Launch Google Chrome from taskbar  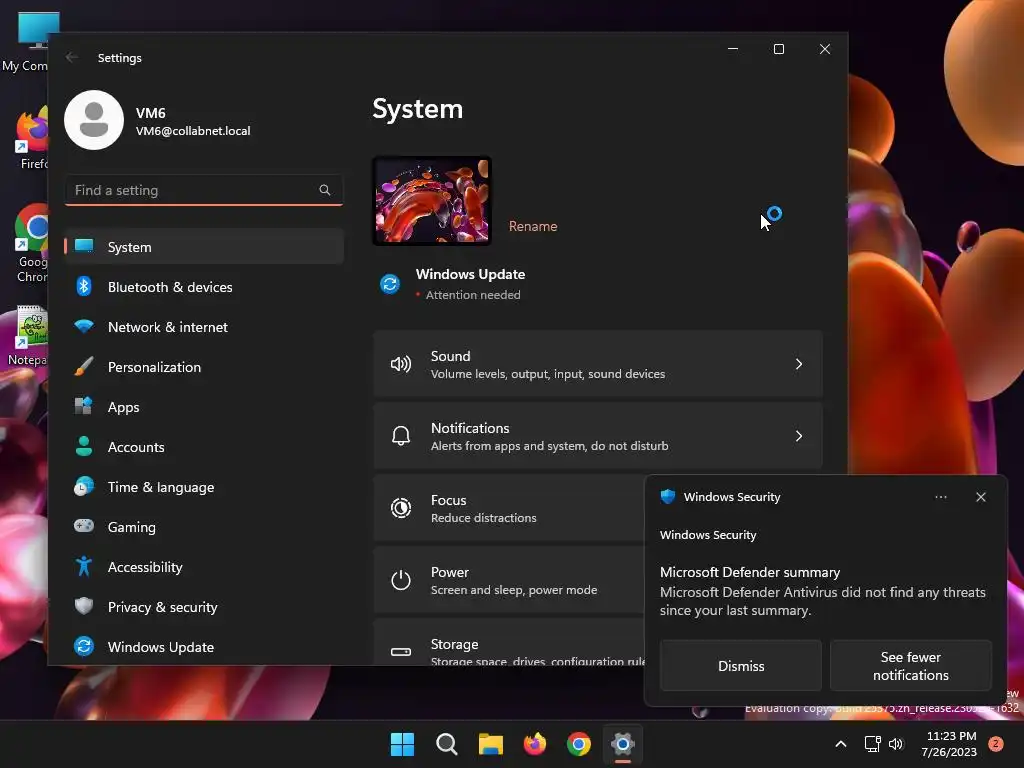[x=579, y=744]
